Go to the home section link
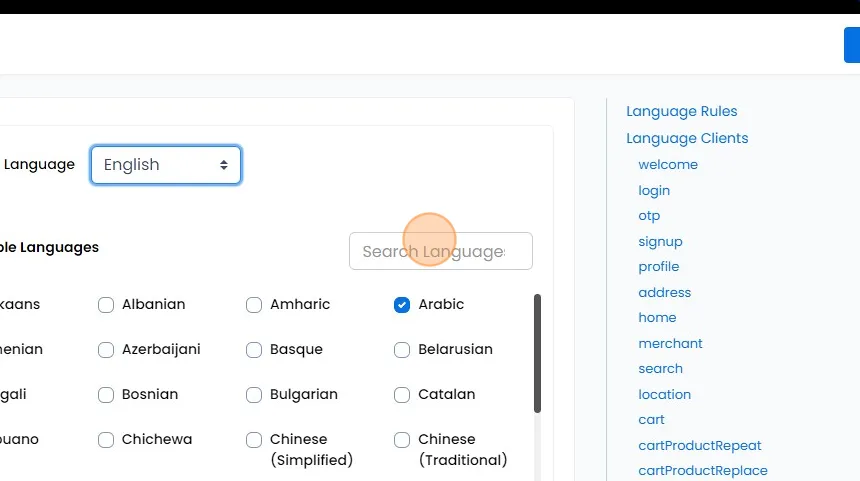The width and height of the screenshot is (860, 481). pos(657,318)
